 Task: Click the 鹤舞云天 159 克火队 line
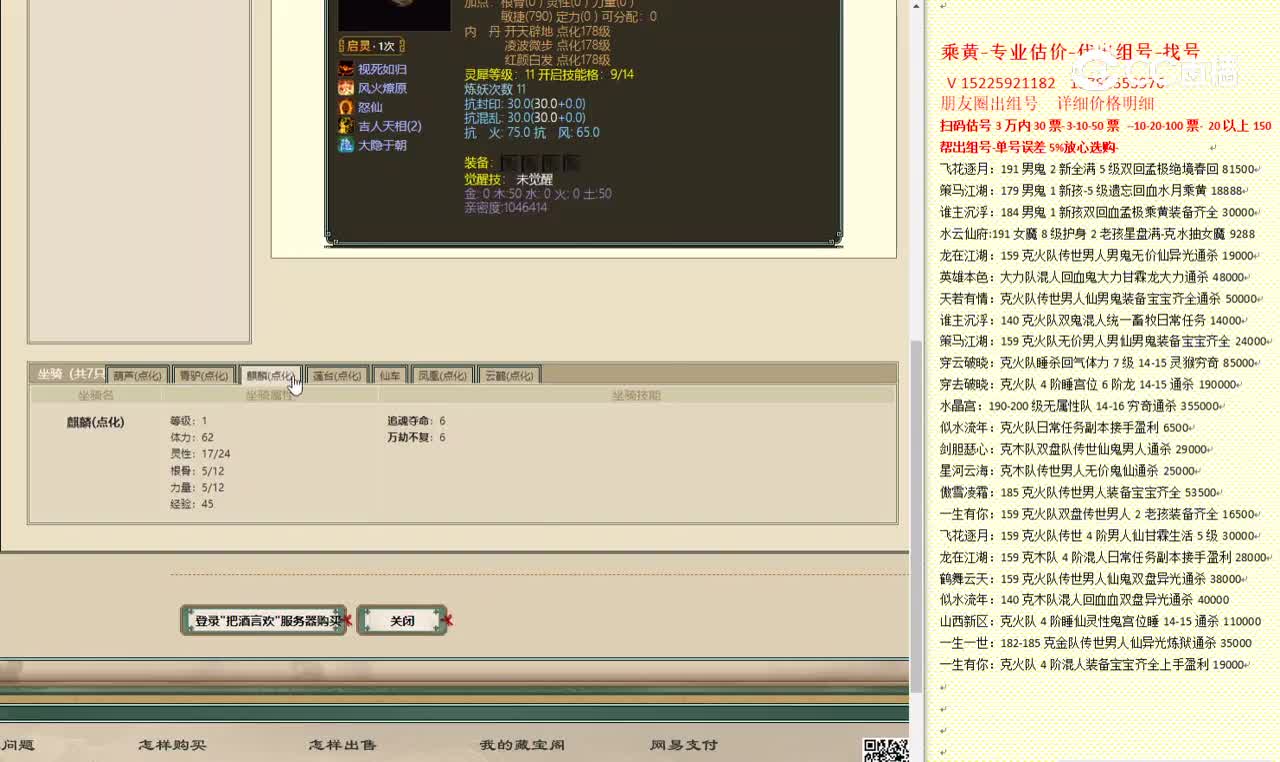[x=1091, y=578]
